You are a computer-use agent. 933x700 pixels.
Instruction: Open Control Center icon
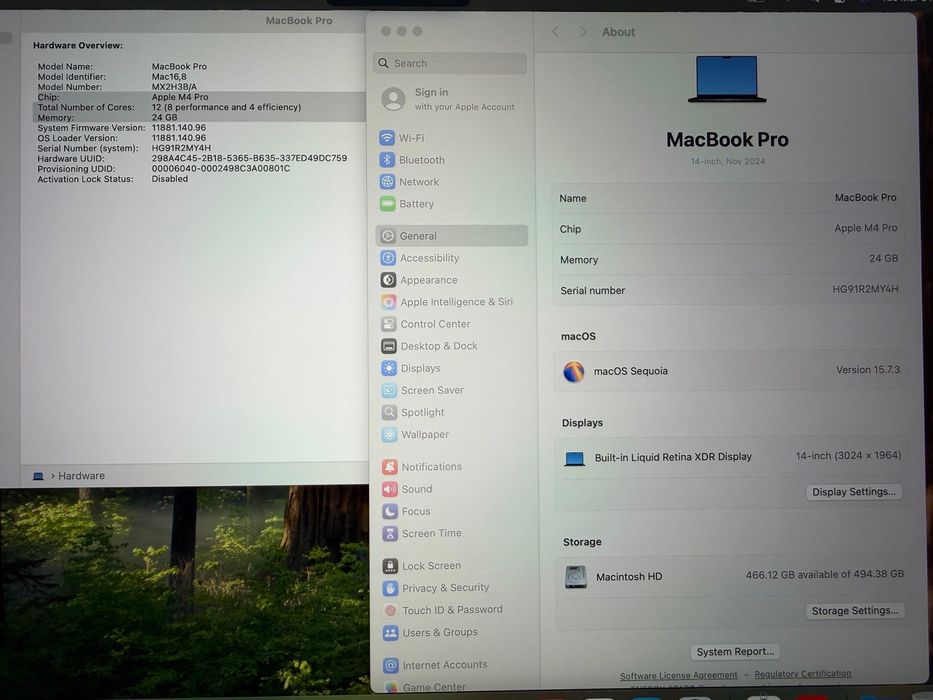click(x=389, y=324)
